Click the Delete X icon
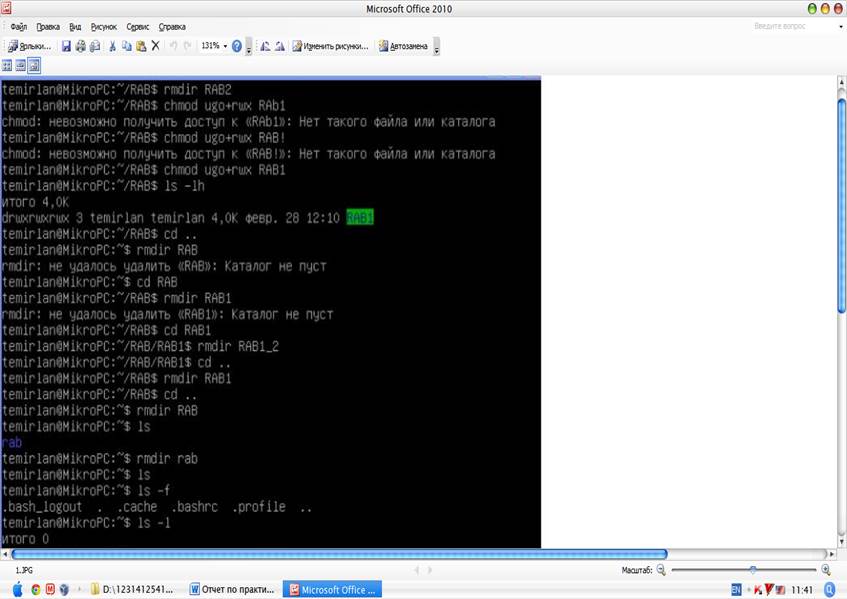This screenshot has width=847, height=599. coord(156,46)
